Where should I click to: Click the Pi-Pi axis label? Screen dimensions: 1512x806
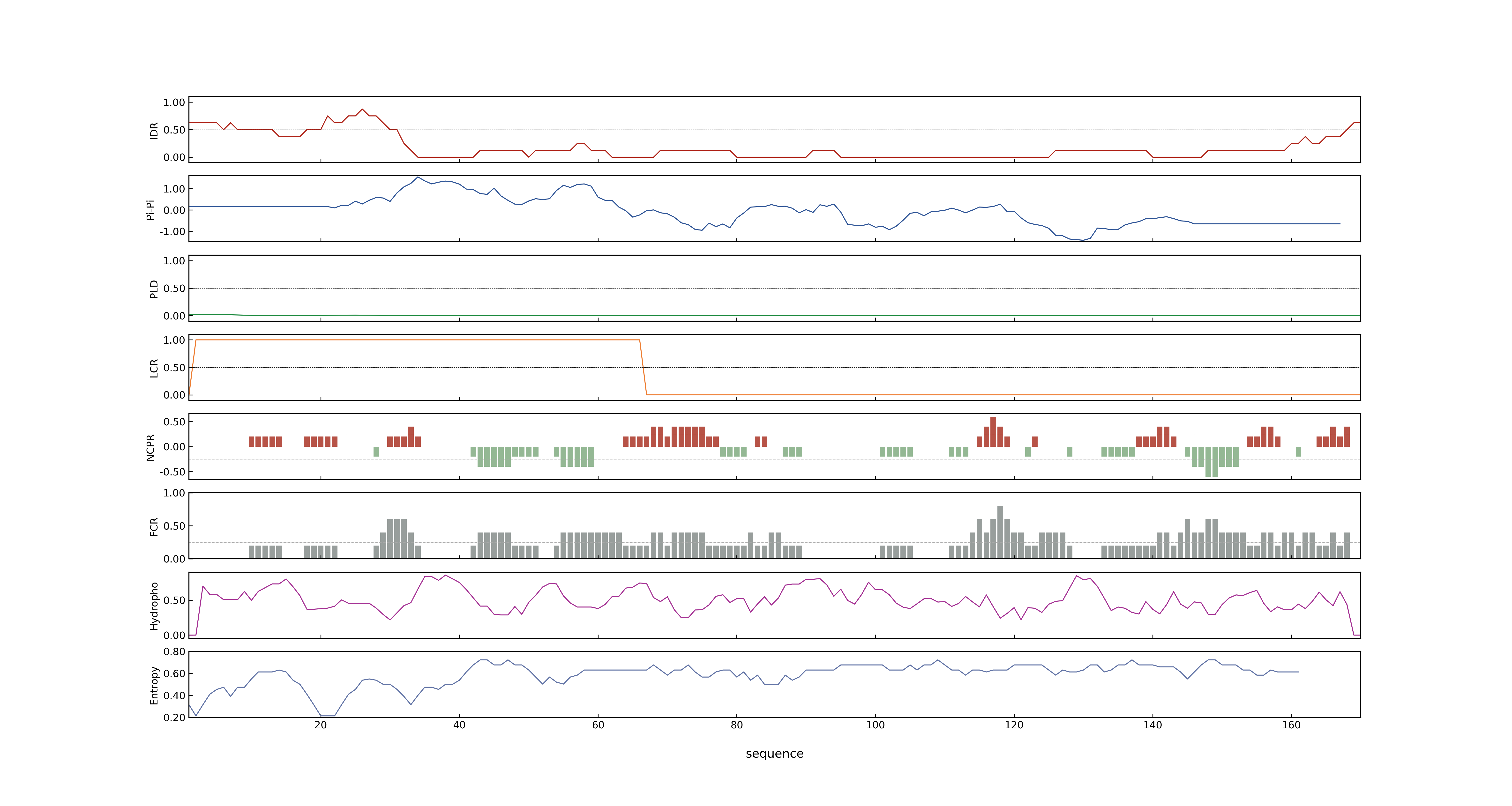tap(150, 209)
